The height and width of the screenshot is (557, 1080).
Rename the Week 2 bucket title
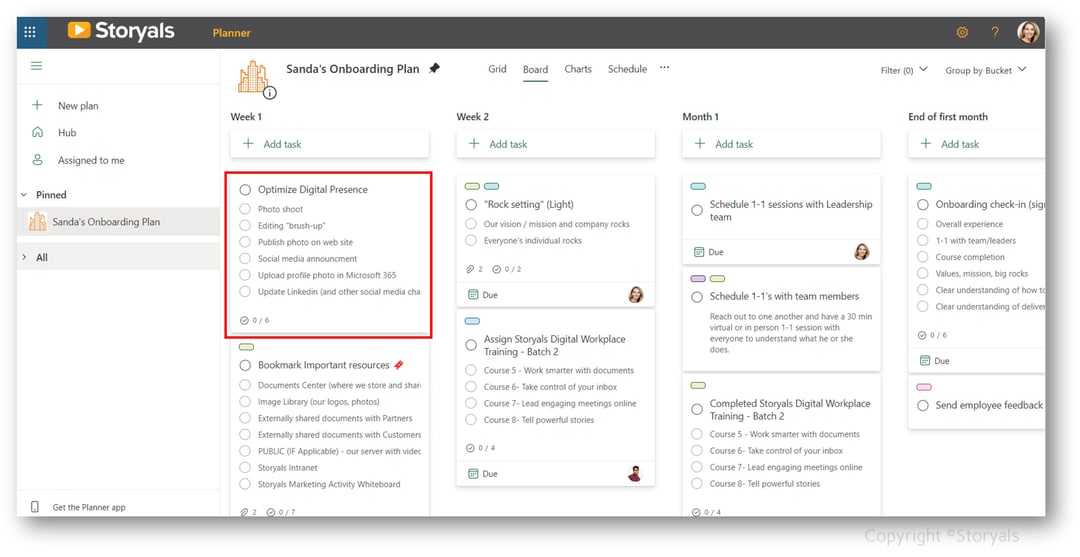point(472,117)
